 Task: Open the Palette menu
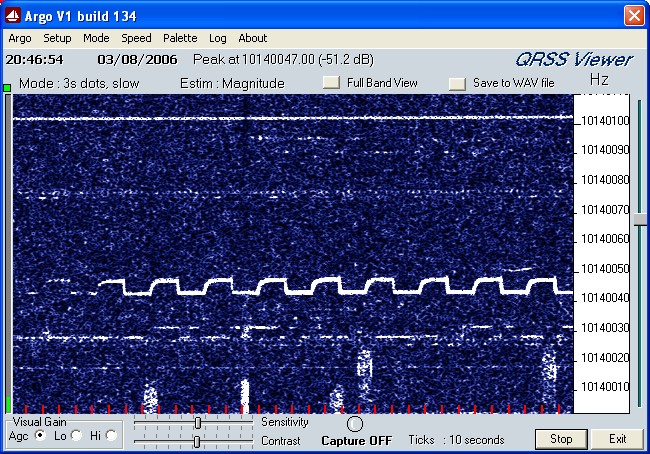point(180,38)
